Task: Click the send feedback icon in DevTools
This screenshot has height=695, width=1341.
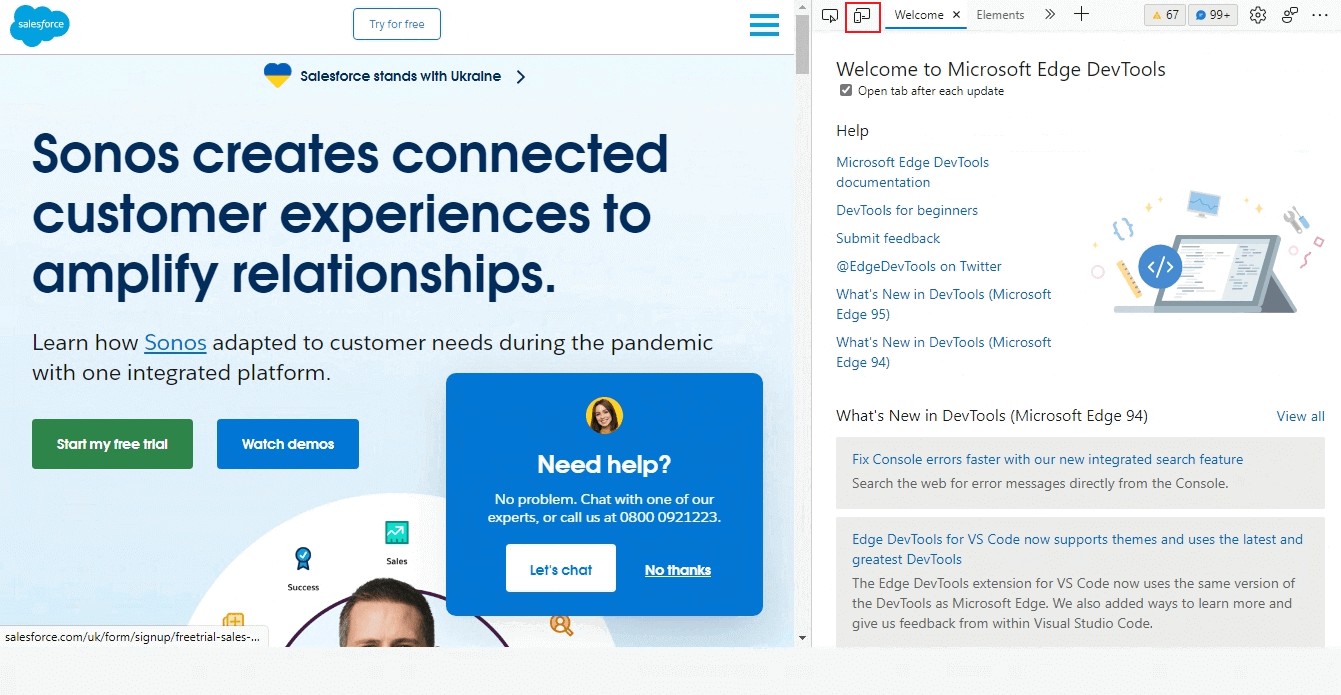Action: tap(1288, 15)
